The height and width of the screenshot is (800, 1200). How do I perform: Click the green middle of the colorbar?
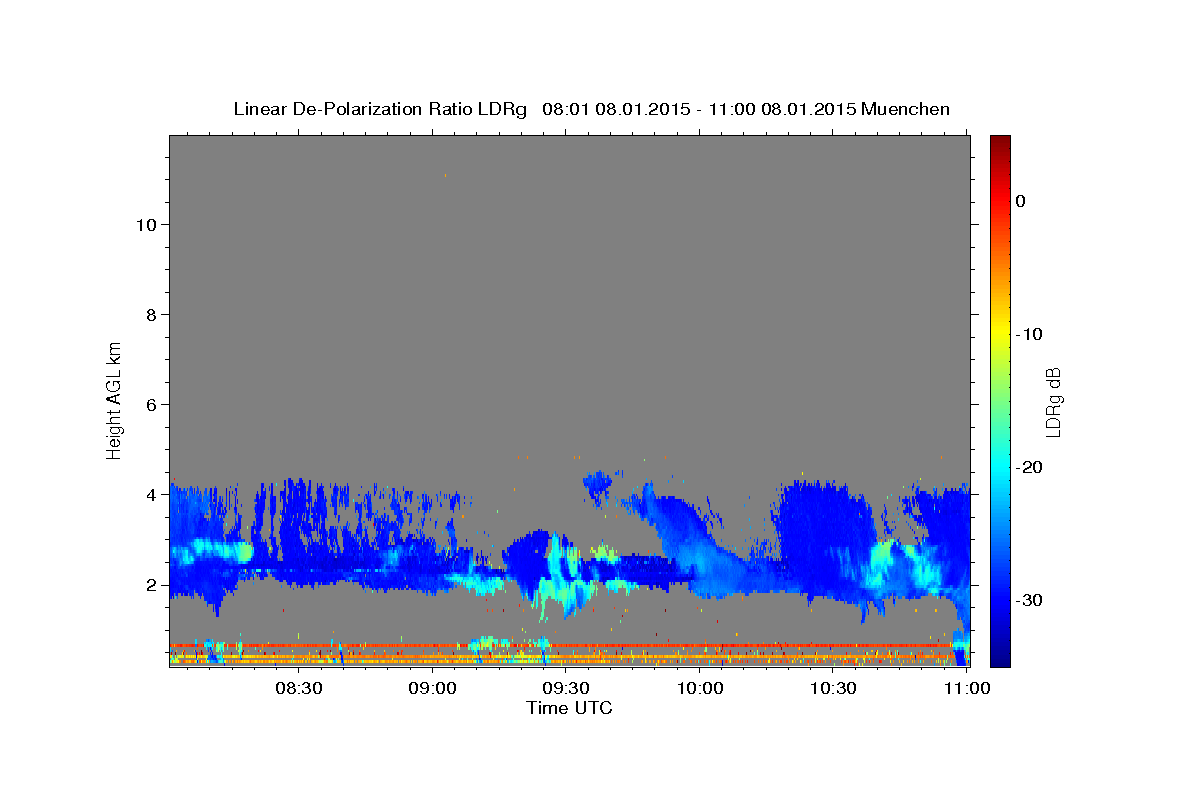[x=1000, y=400]
